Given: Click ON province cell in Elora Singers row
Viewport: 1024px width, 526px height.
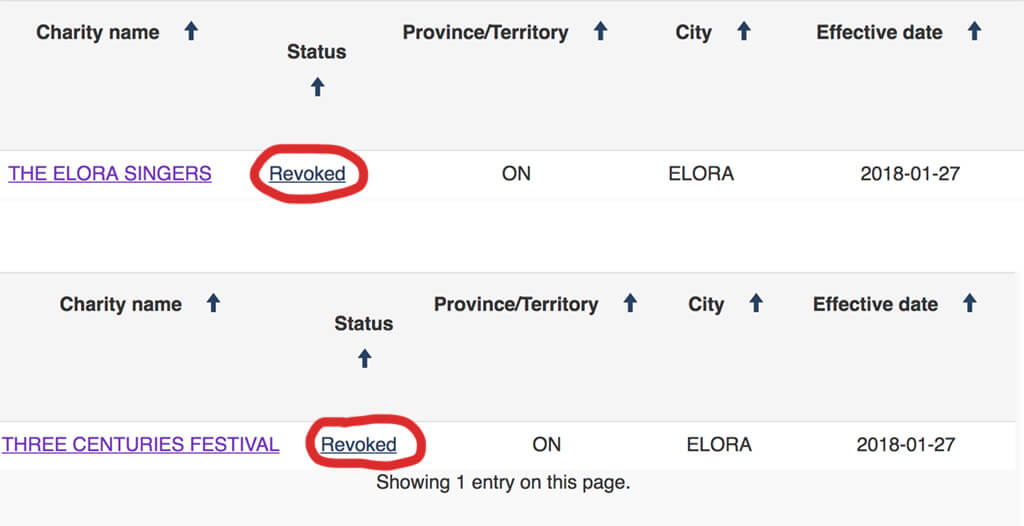Looking at the screenshot, I should pos(516,174).
